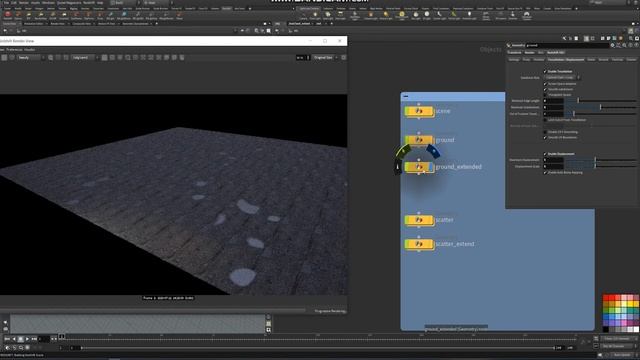Jump to first frame in playbar
Image resolution: width=640 pixels, height=360 pixels.
(7, 339)
